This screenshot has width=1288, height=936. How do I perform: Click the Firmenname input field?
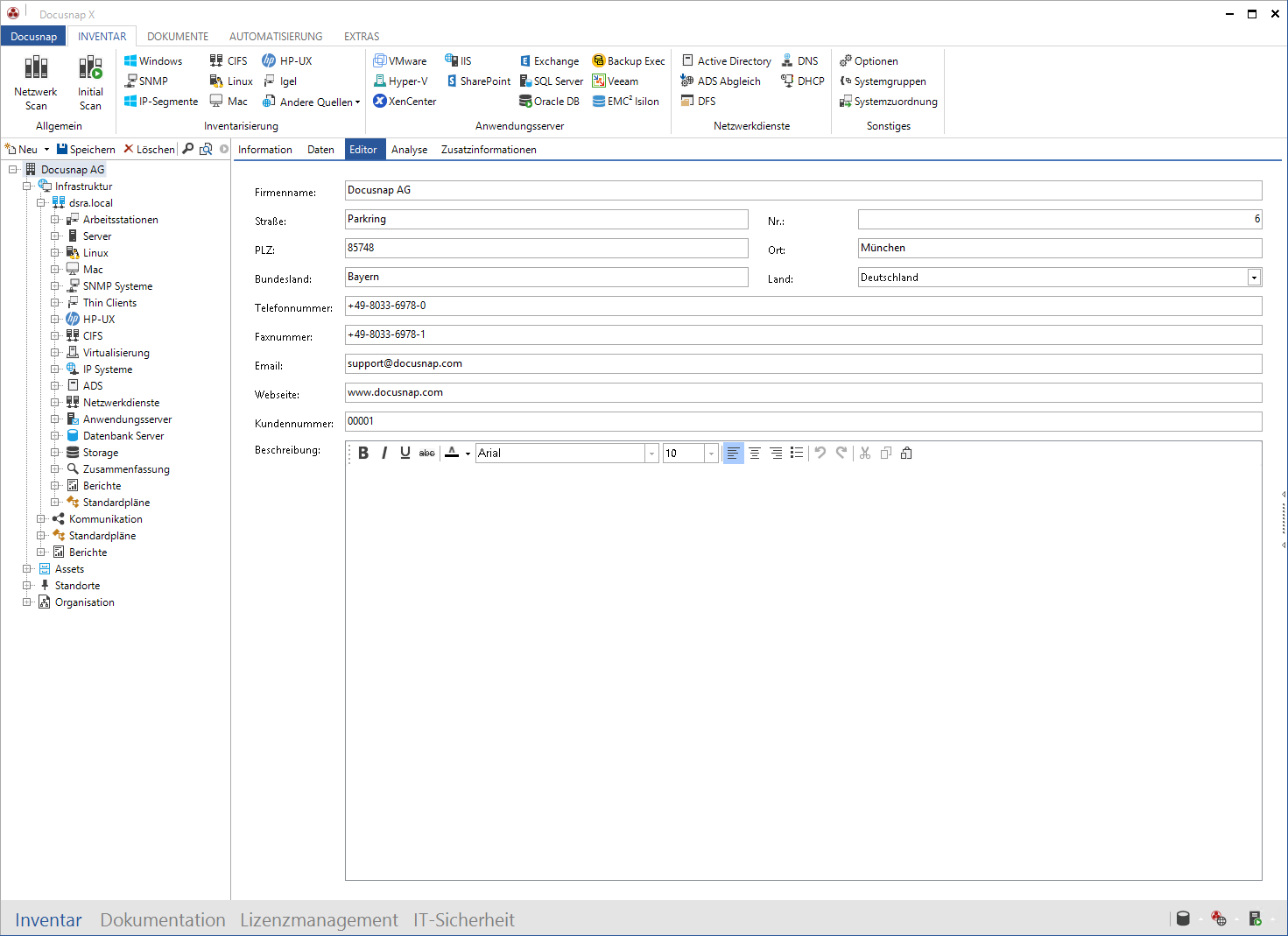803,190
